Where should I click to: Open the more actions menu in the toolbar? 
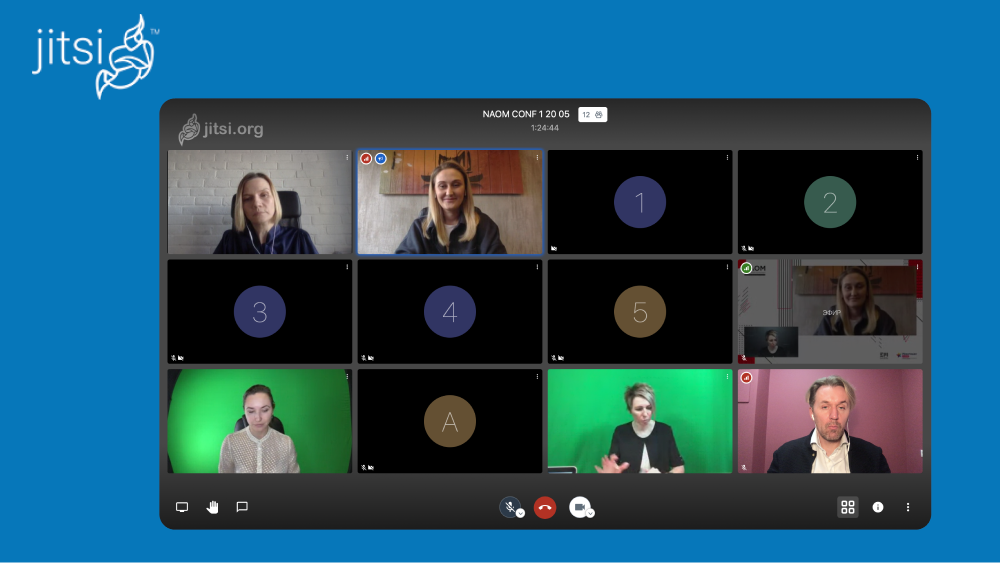pos(908,507)
